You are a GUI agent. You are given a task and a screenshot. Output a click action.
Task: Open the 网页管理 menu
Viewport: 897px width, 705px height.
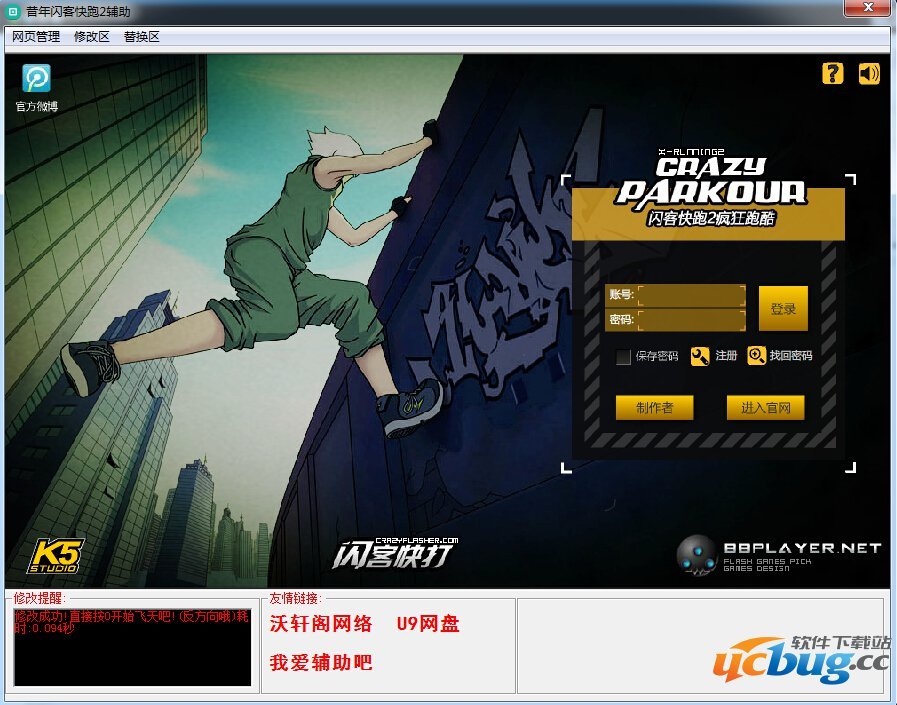coord(36,37)
